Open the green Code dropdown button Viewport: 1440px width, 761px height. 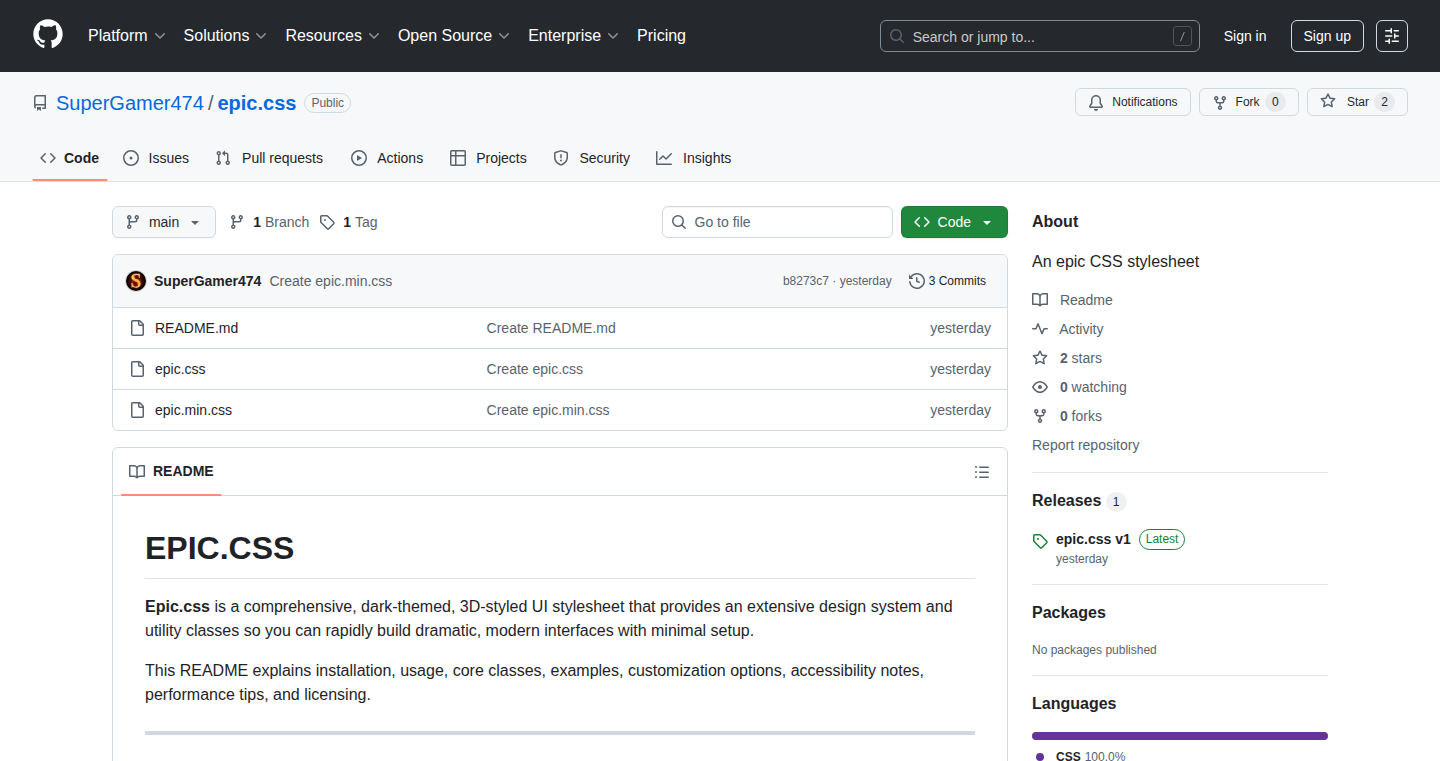[954, 222]
